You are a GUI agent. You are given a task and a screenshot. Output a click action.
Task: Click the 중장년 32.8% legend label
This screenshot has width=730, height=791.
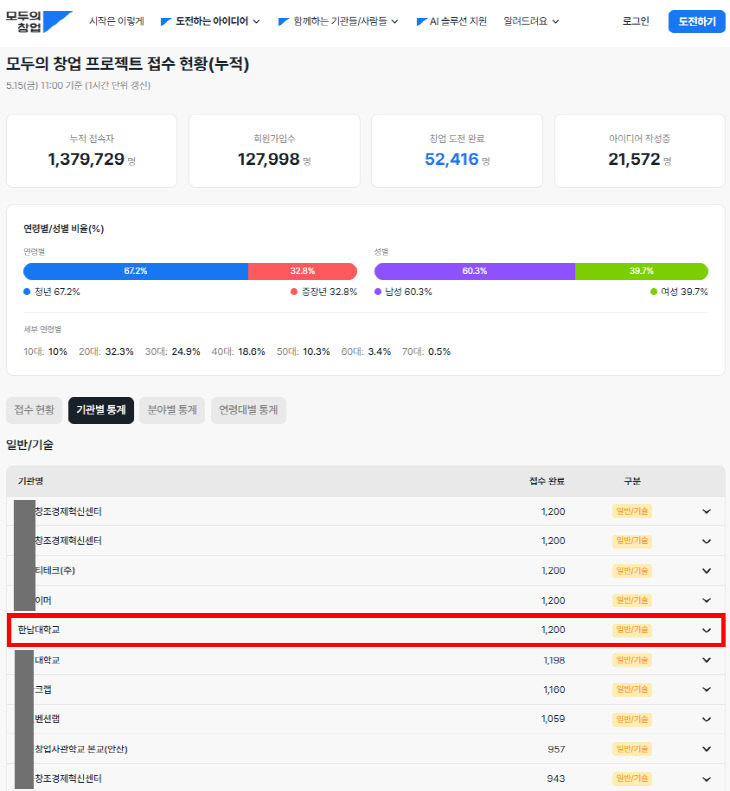click(324, 292)
